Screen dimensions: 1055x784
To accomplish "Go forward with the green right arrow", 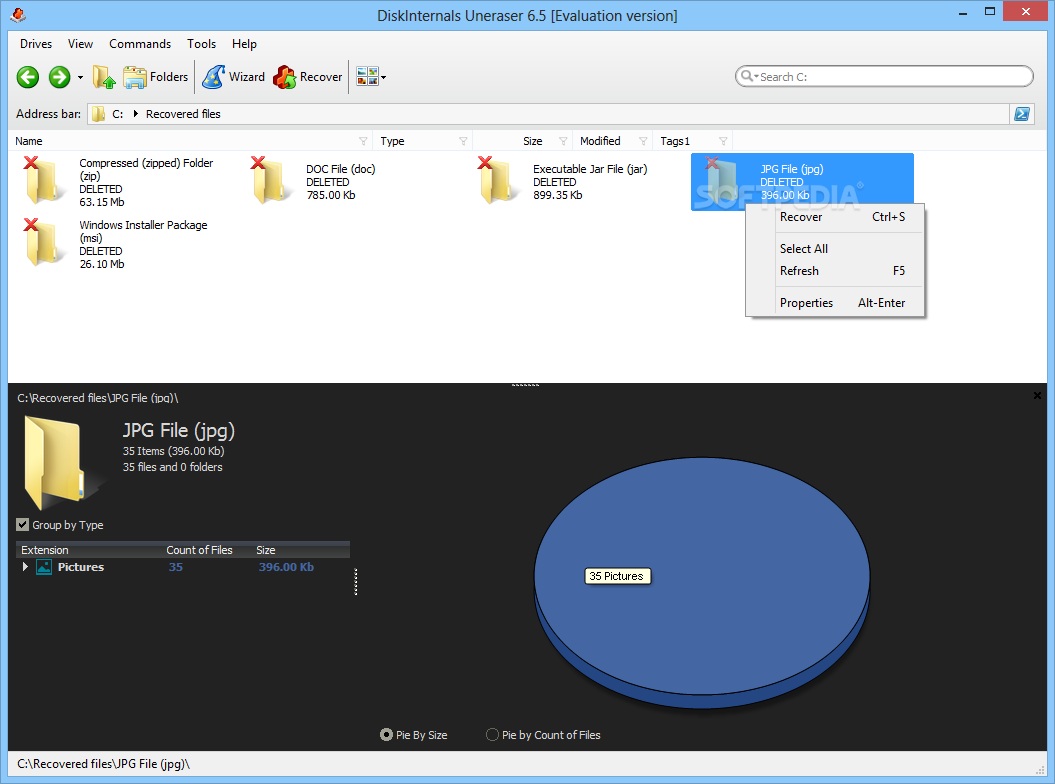I will click(59, 77).
